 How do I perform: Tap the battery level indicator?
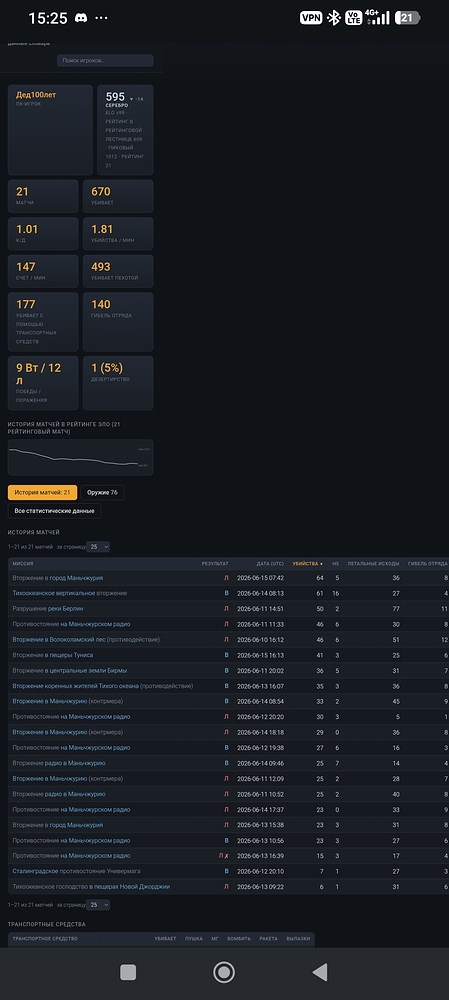pos(407,18)
